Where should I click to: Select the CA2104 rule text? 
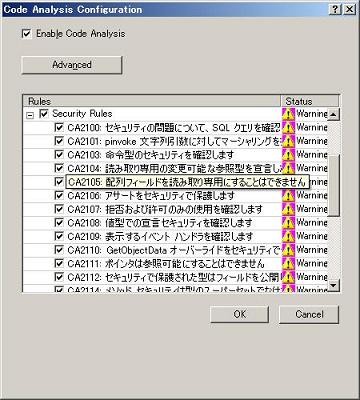[x=174, y=168]
